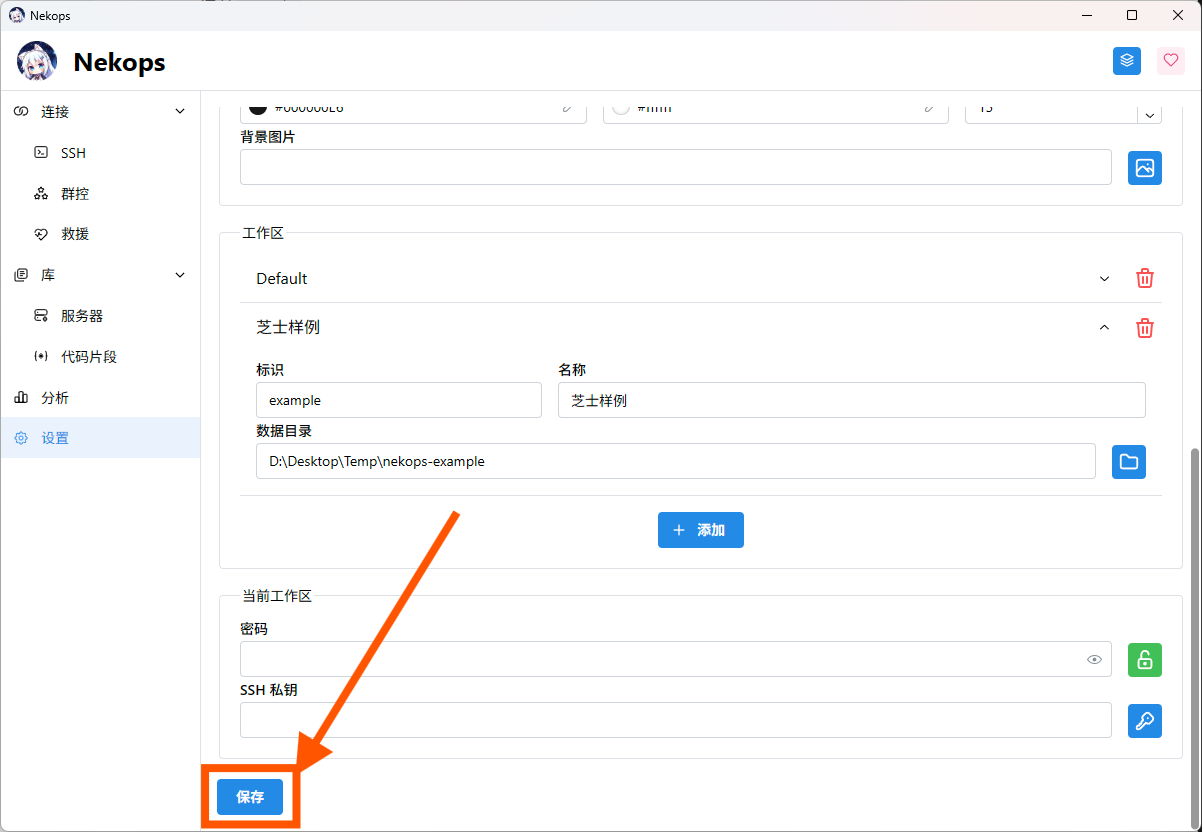Image resolution: width=1202 pixels, height=832 pixels.
Task: Collapse the 连接 sidebar section
Action: pyautogui.click(x=180, y=112)
